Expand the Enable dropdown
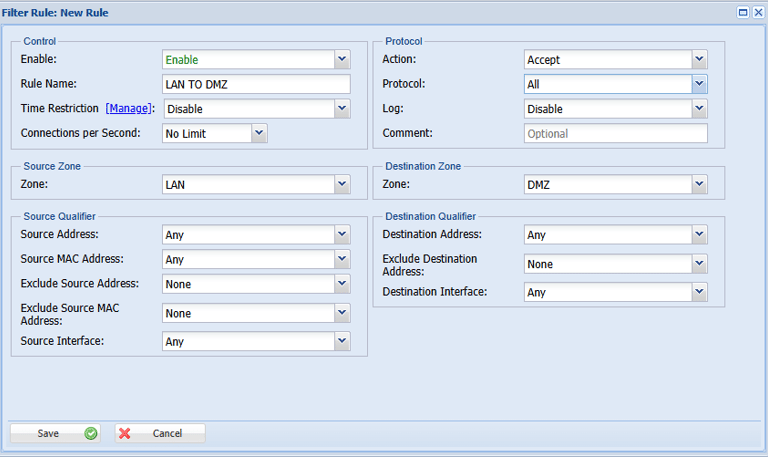This screenshot has height=457, width=768. click(x=342, y=60)
